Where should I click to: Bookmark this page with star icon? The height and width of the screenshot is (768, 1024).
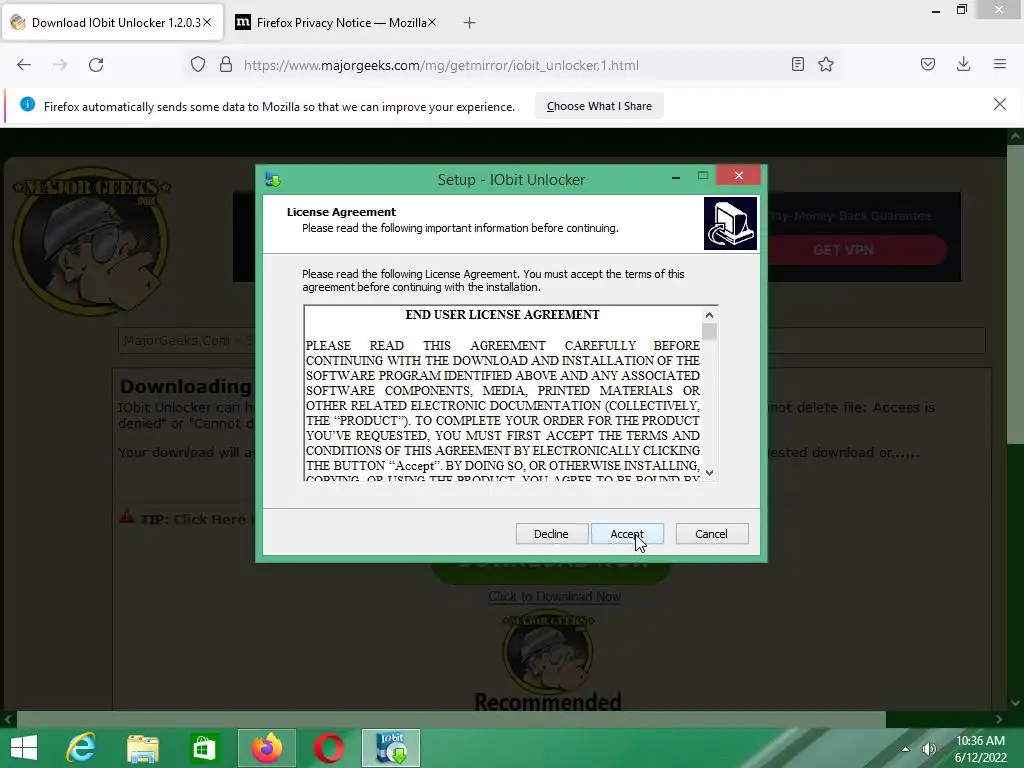pyautogui.click(x=826, y=64)
